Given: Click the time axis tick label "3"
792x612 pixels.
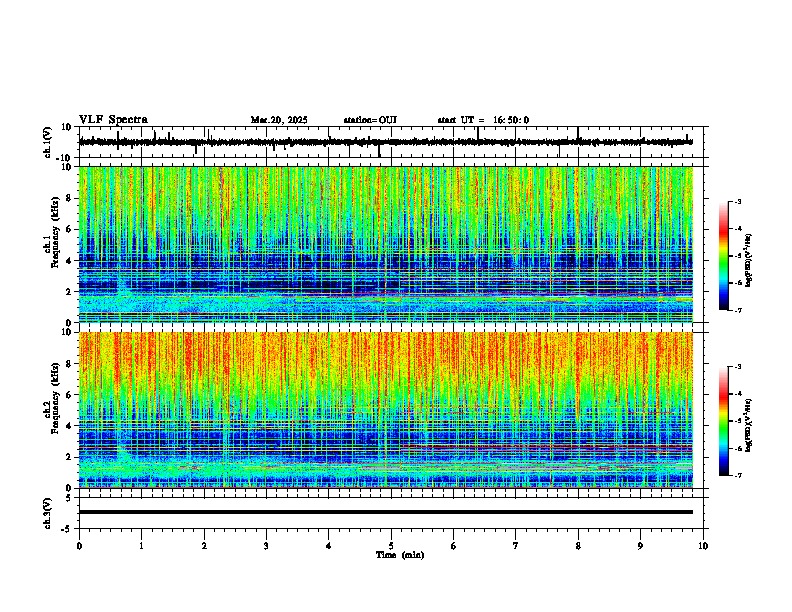Looking at the screenshot, I should pos(266,546).
